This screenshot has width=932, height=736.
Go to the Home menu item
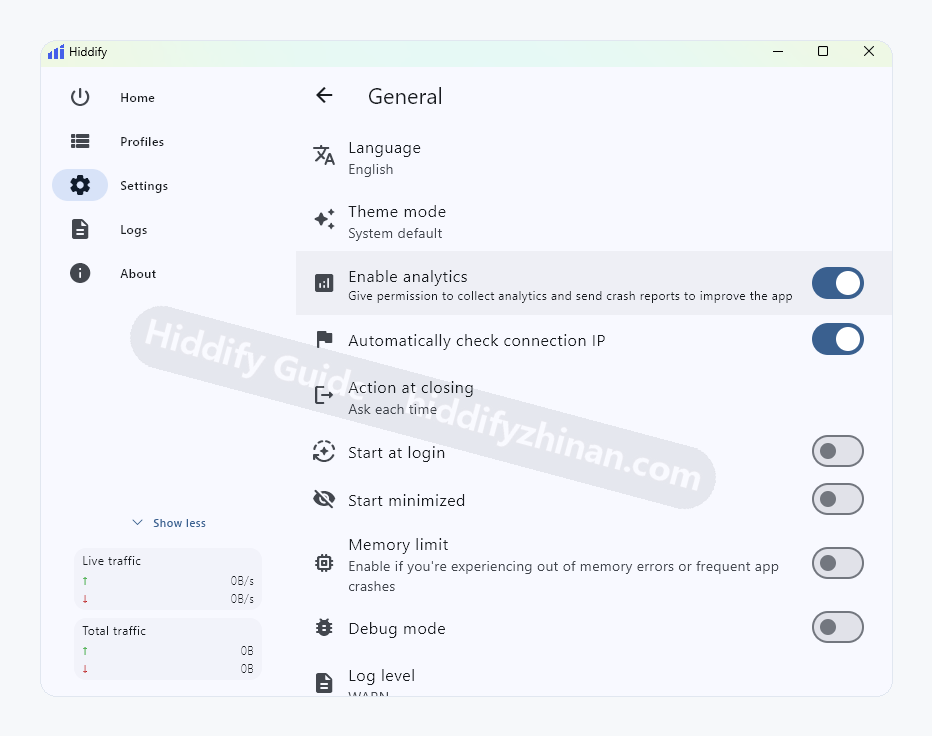(x=137, y=97)
